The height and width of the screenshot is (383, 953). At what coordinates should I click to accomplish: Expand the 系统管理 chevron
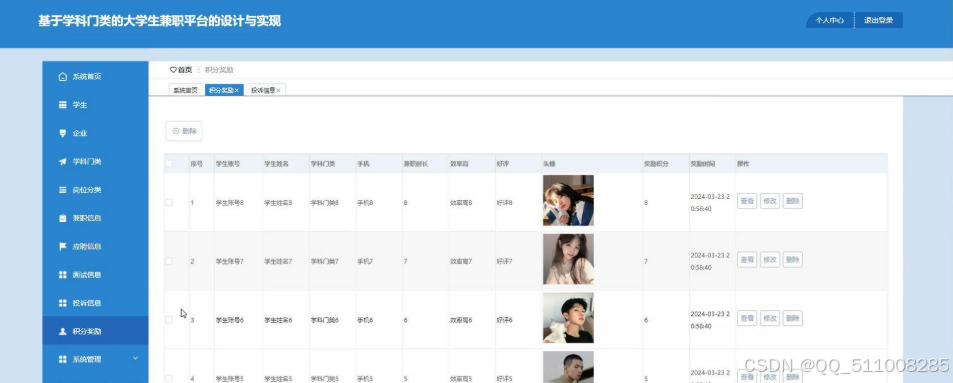(136, 359)
